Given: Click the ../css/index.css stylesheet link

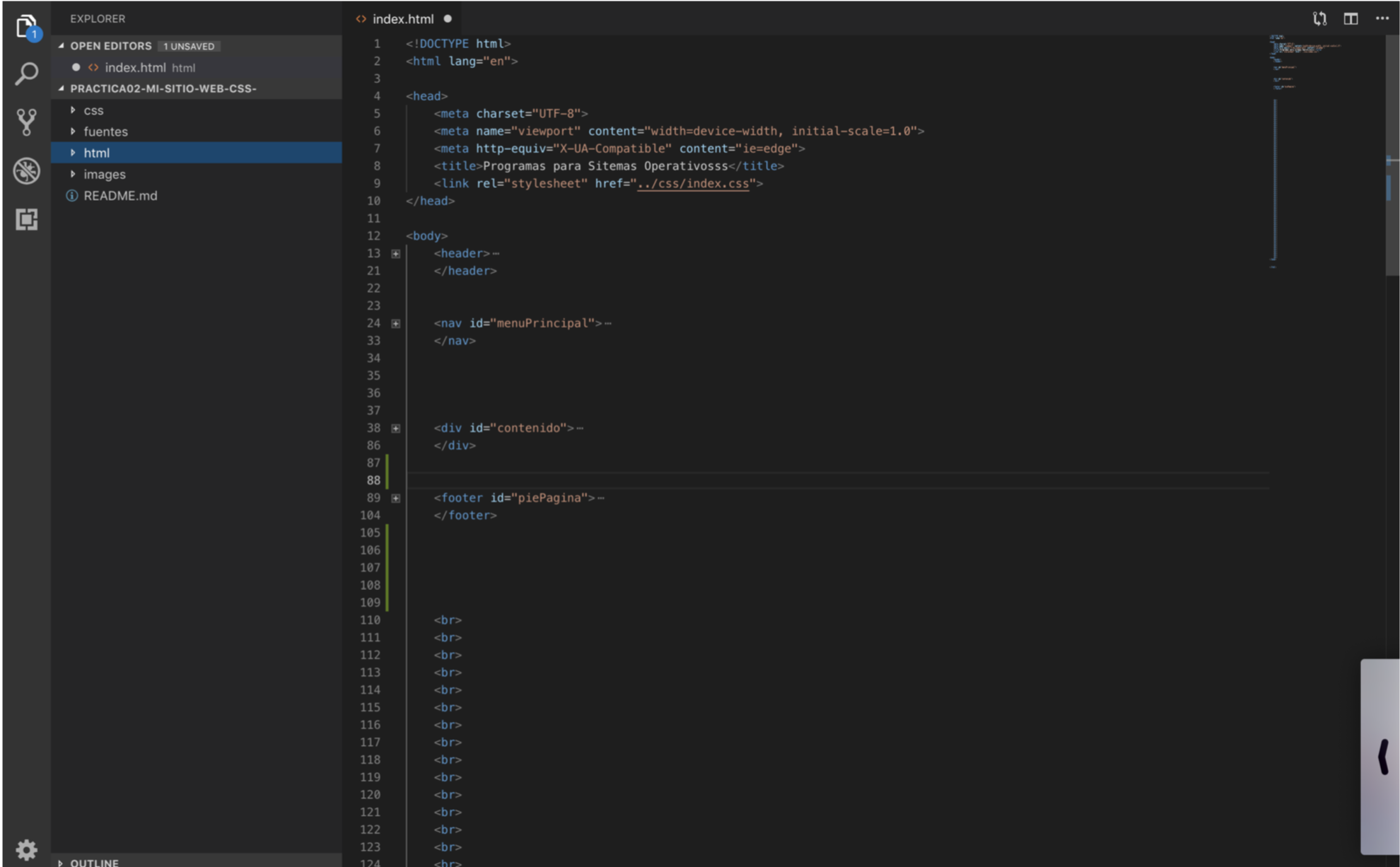Looking at the screenshot, I should click(x=694, y=183).
